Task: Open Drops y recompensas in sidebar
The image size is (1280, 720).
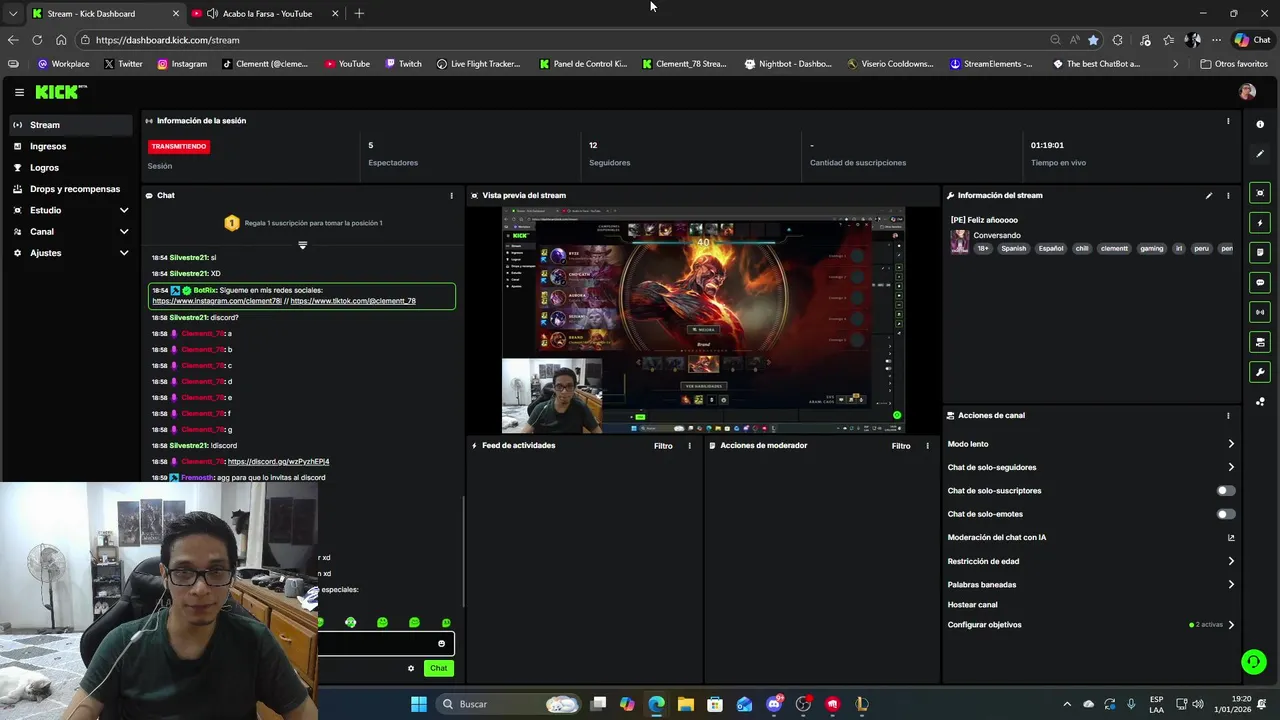Action: coord(71,189)
